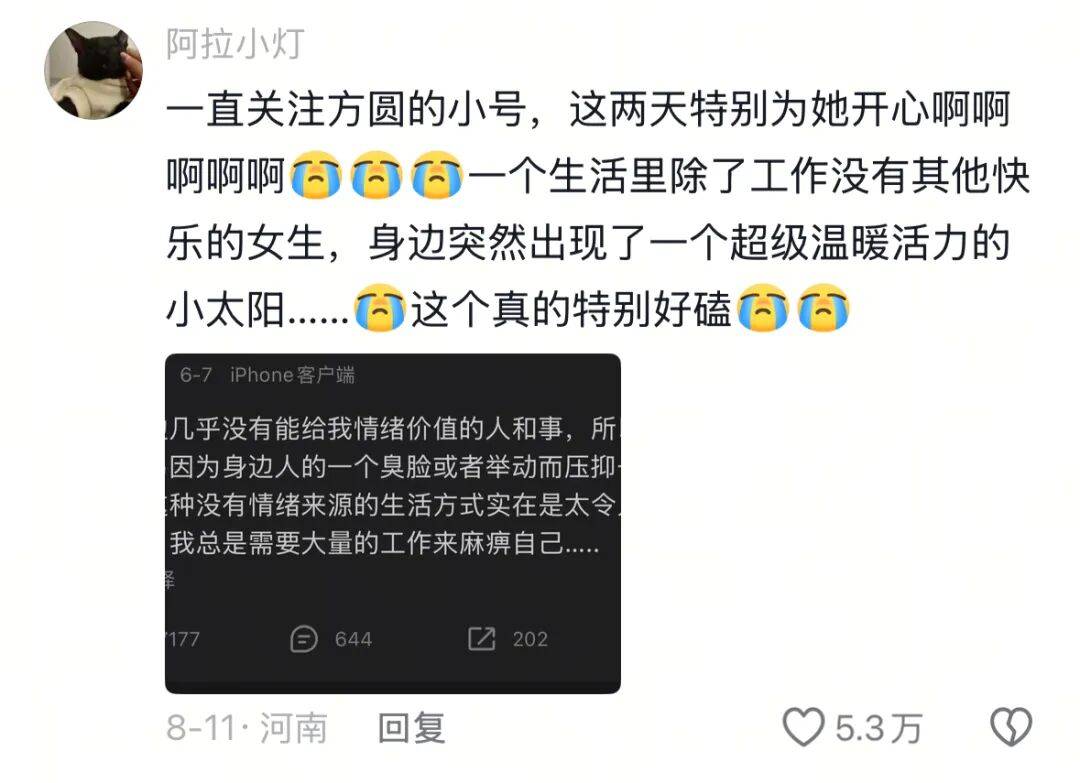Image resolution: width=1080 pixels, height=783 pixels.
Task: Click the 8-11 · 河南 timestamp
Action: click(x=247, y=728)
